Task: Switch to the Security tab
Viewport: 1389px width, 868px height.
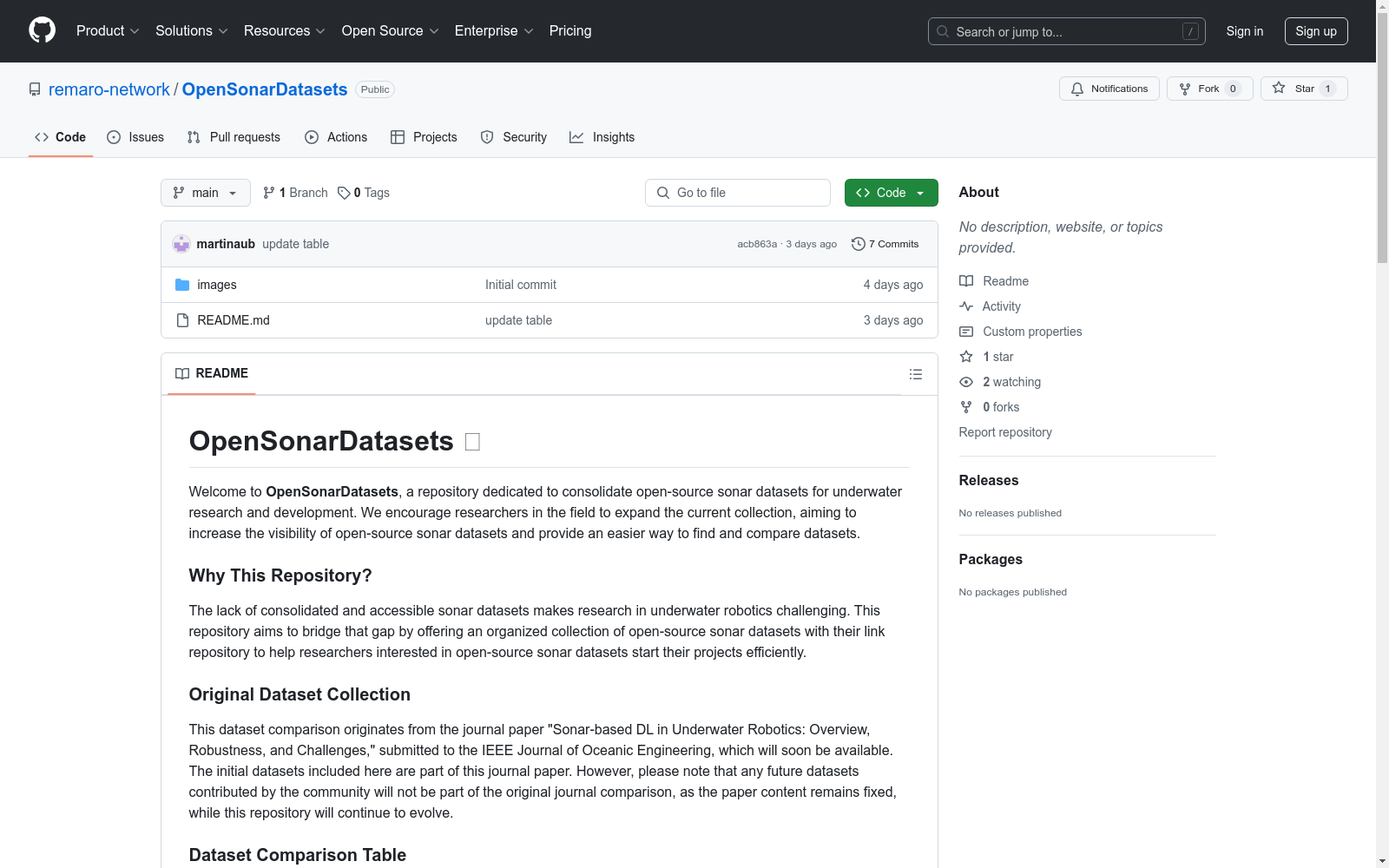Action: pyautogui.click(x=514, y=137)
